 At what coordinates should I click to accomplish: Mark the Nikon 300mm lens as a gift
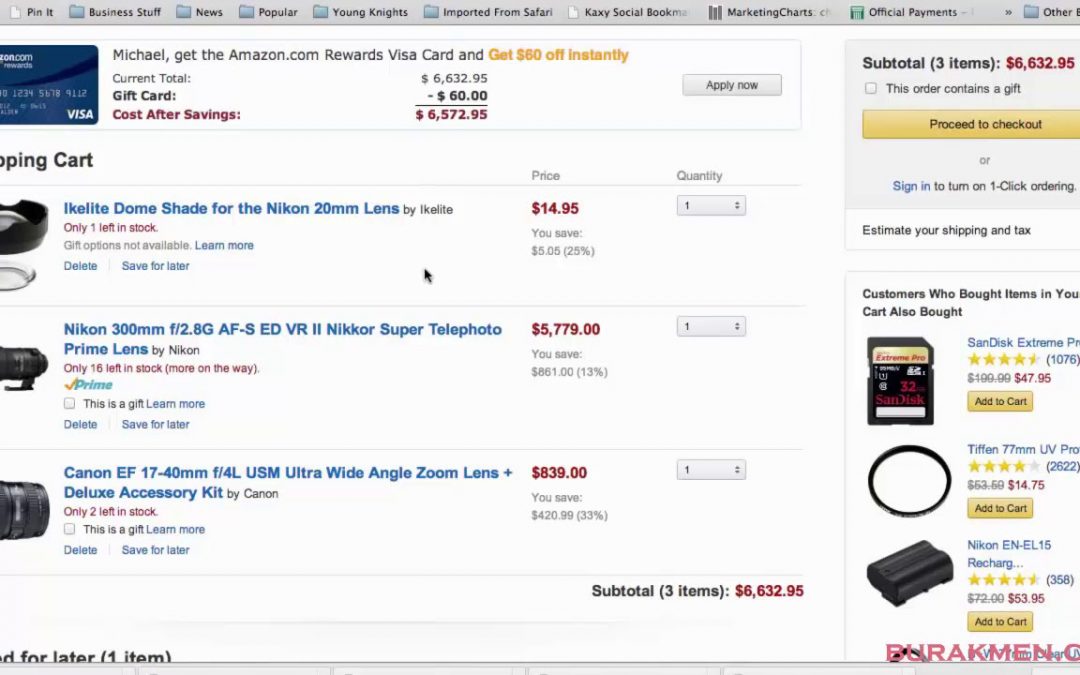click(x=70, y=403)
